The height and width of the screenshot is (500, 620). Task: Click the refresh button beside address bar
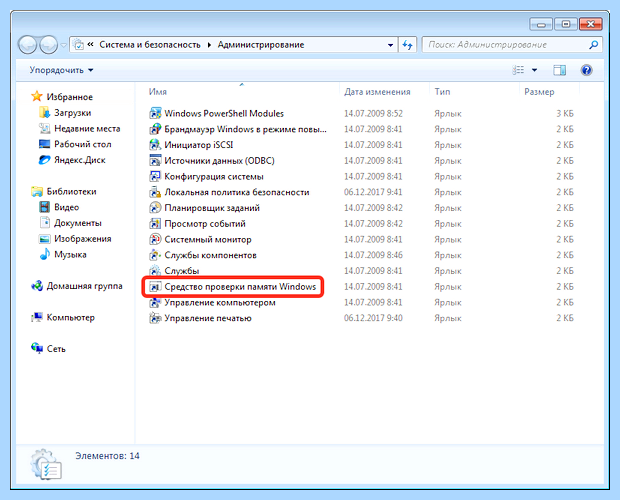pos(408,45)
